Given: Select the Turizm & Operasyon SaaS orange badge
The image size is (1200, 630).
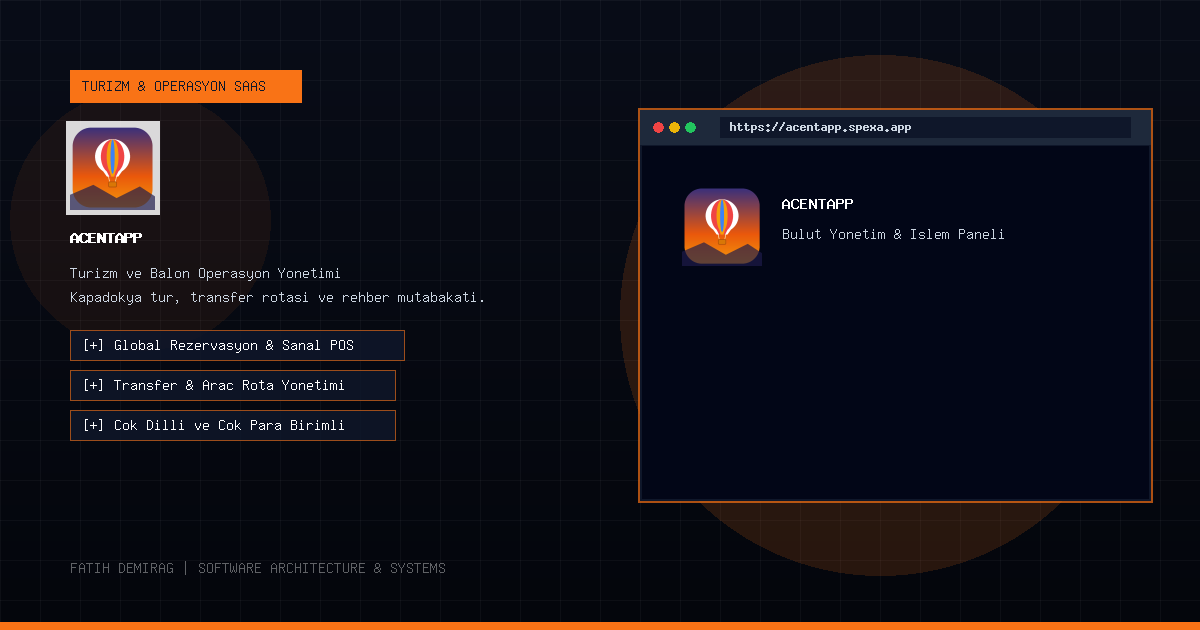Looking at the screenshot, I should coord(186,86).
